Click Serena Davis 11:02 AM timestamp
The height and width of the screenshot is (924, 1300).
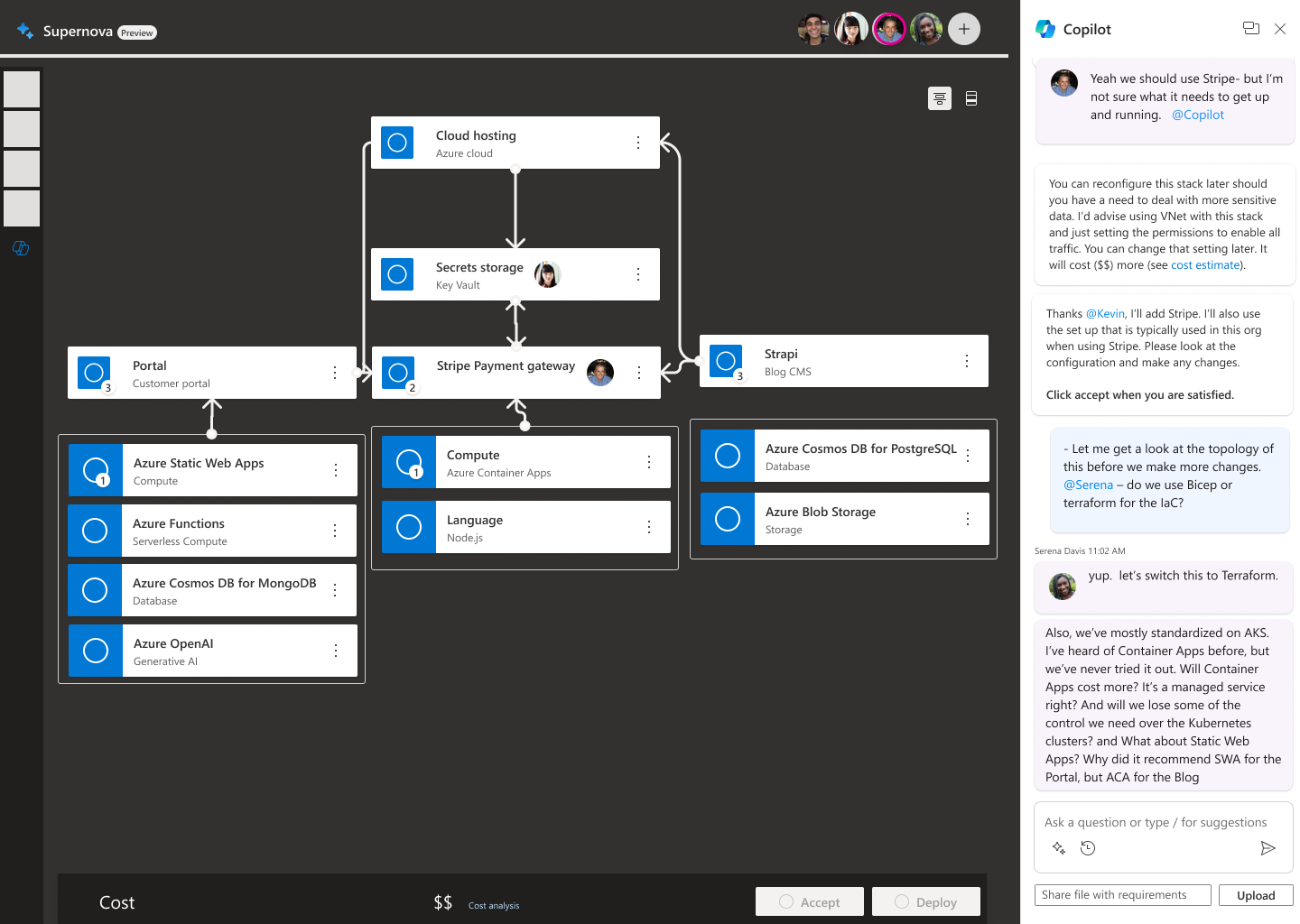click(1080, 550)
